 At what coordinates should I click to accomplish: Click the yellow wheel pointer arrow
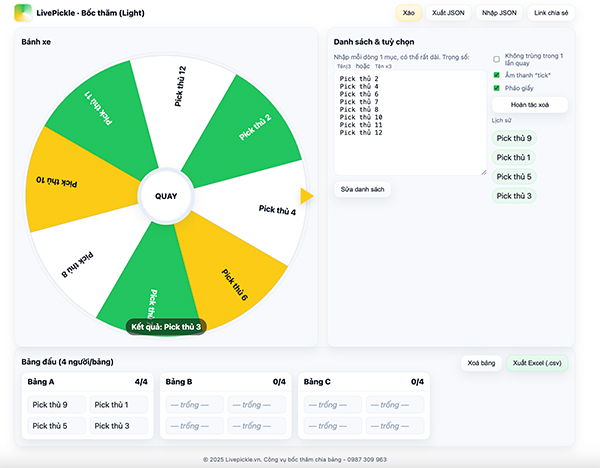click(x=307, y=195)
